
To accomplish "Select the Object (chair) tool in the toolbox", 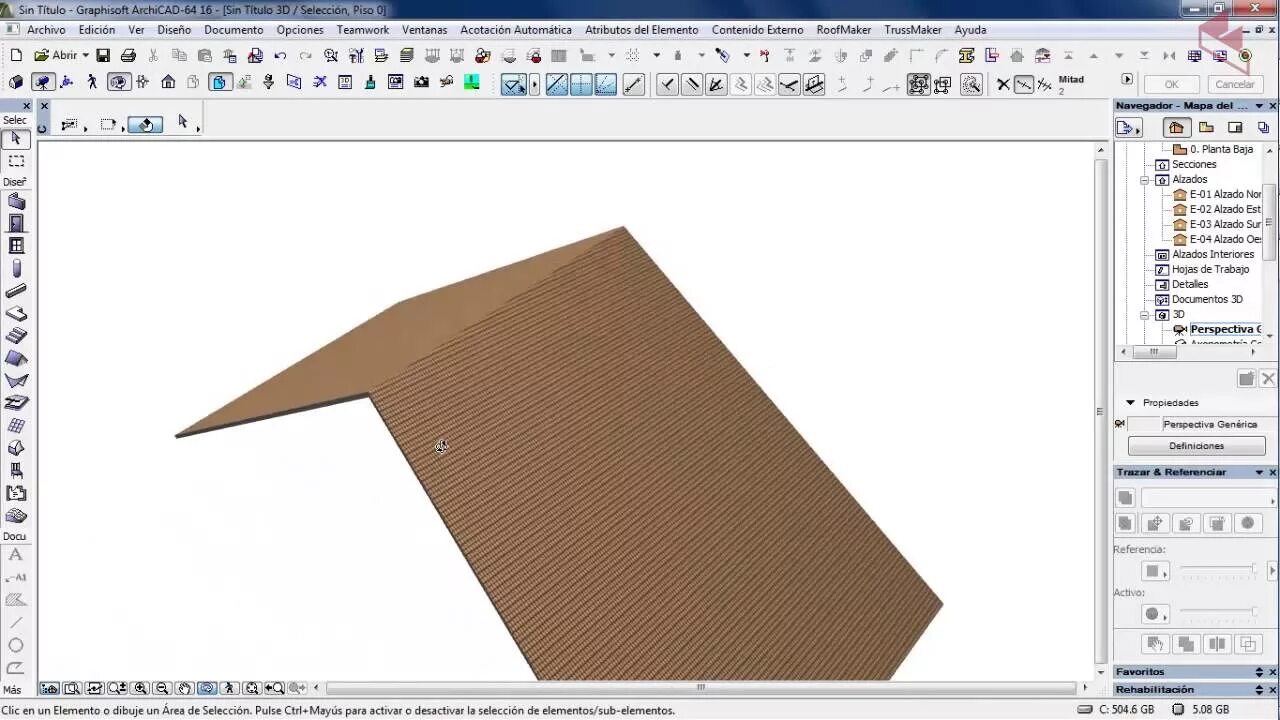I will point(16,470).
